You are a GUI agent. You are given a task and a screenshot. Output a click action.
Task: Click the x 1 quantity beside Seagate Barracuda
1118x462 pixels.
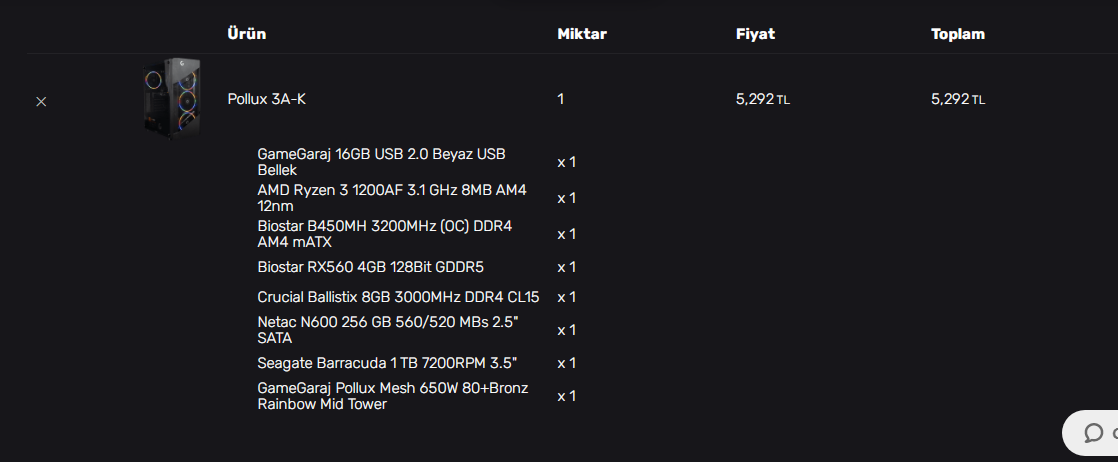click(x=566, y=363)
